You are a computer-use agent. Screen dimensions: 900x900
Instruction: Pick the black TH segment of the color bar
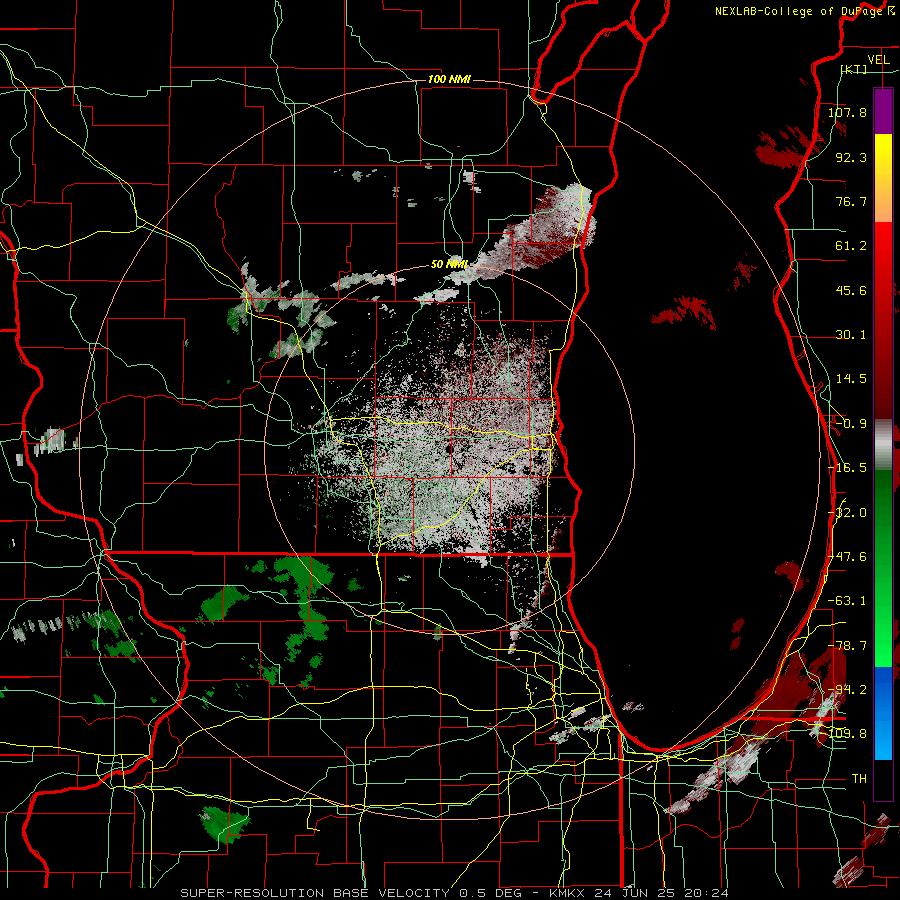883,779
